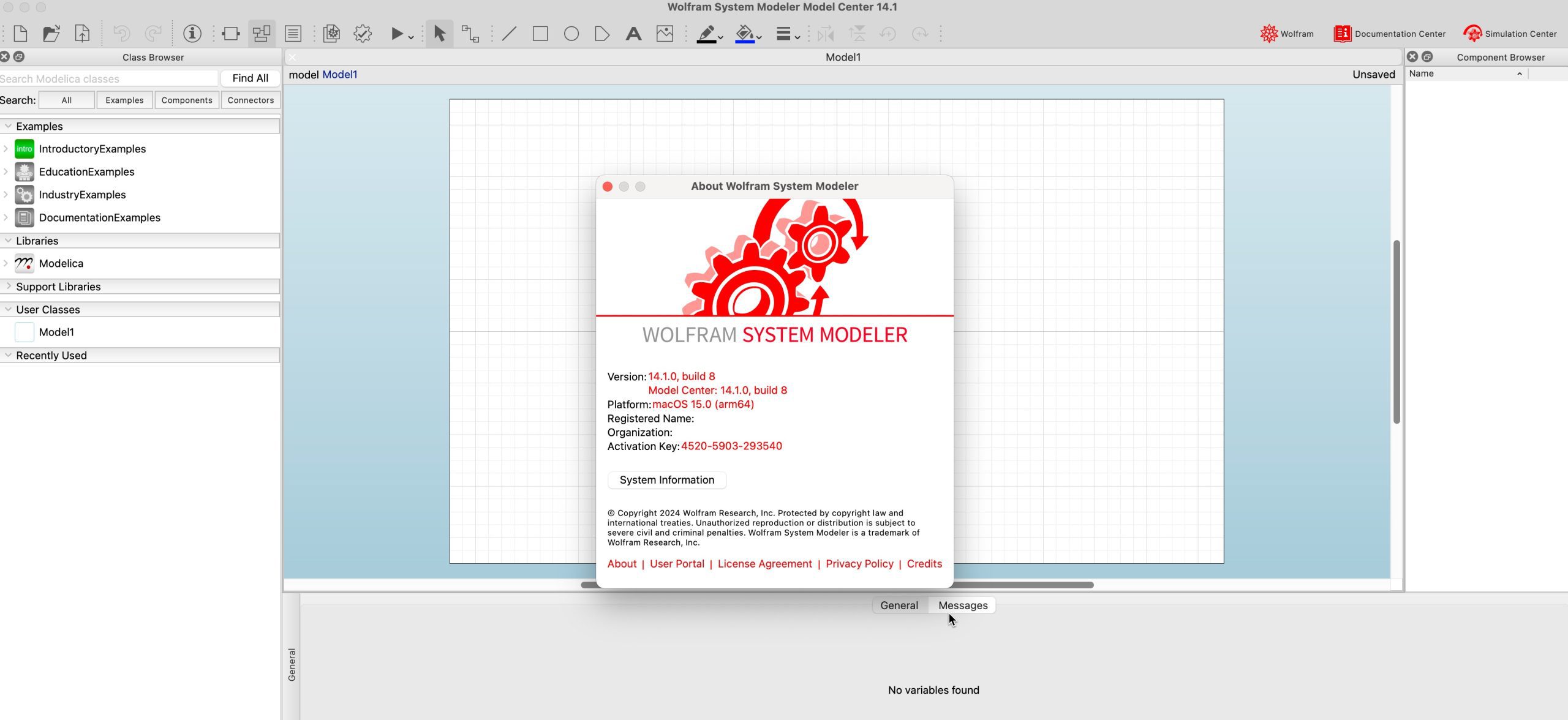Image resolution: width=1568 pixels, height=720 pixels.
Task: Click the Find All button
Action: point(250,78)
